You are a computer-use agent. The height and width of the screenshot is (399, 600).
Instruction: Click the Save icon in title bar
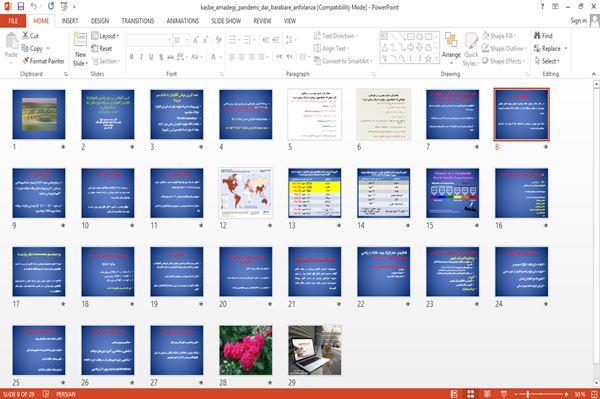[21, 7]
